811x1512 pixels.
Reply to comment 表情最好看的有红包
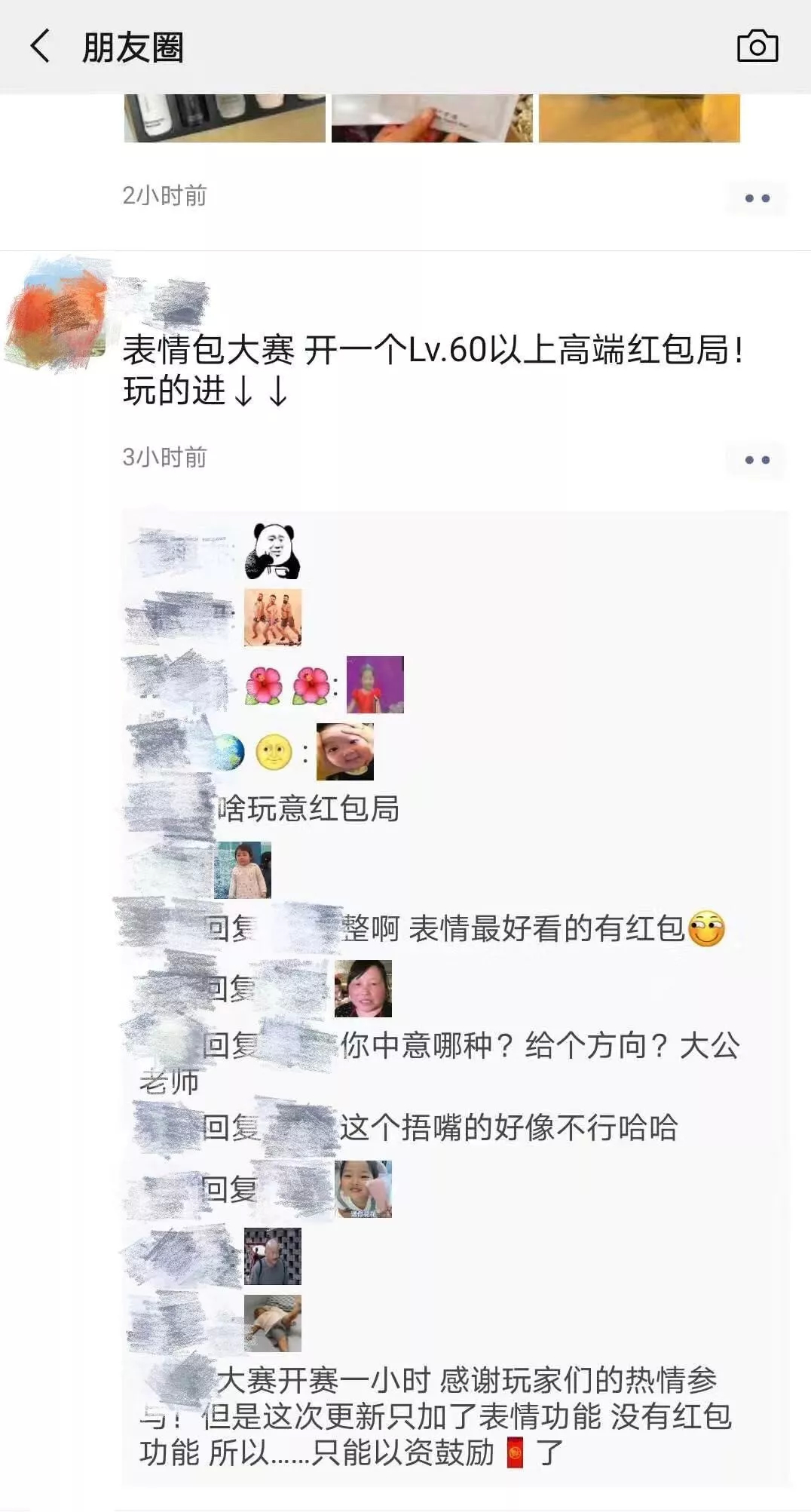tap(546, 929)
